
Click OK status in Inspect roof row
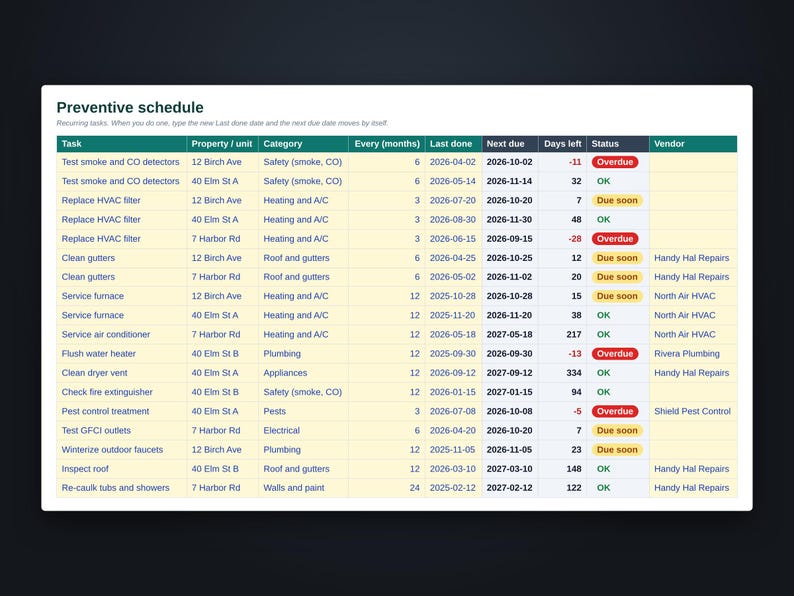point(603,469)
